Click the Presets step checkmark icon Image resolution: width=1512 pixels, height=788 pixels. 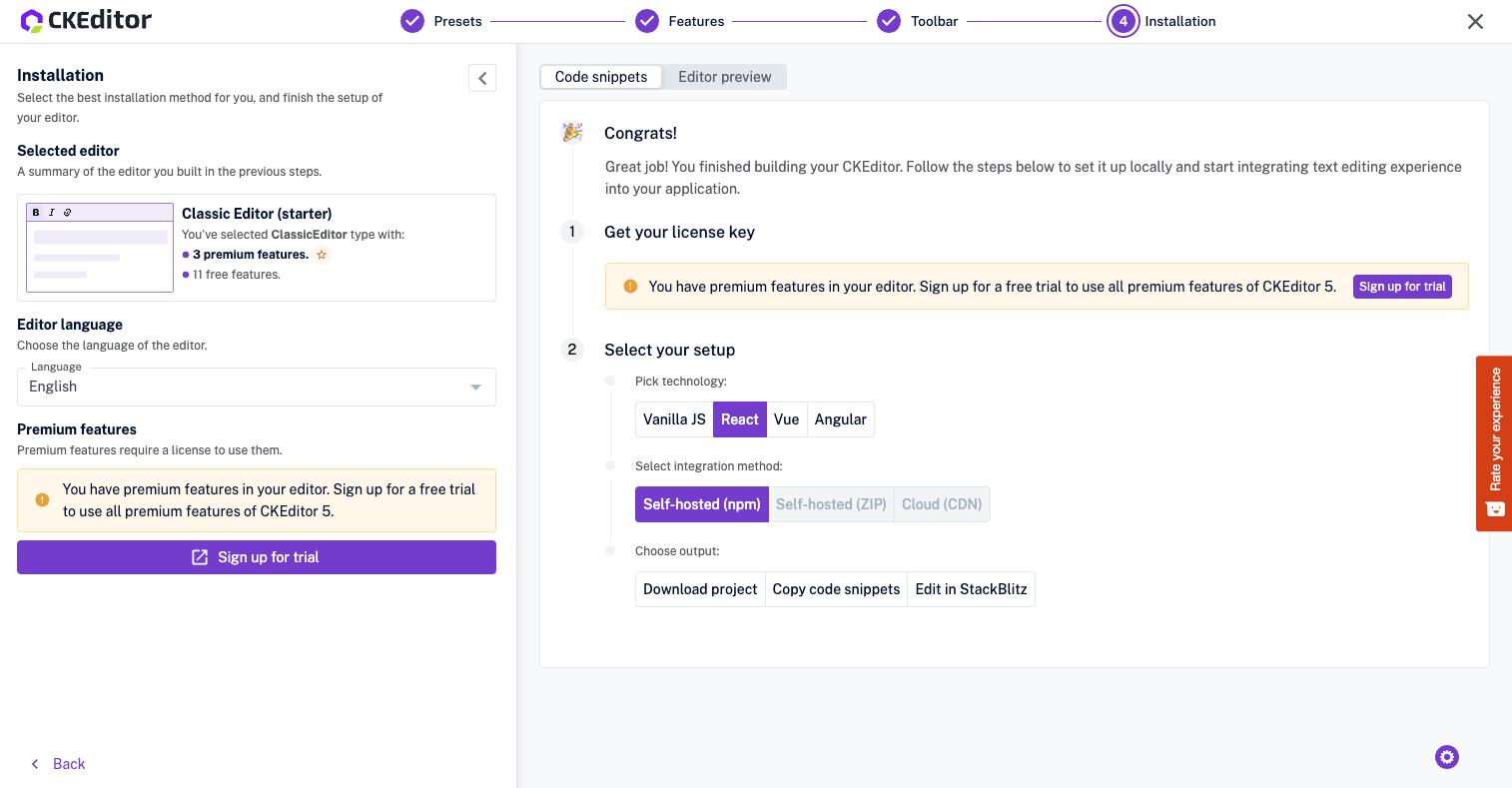[412, 21]
